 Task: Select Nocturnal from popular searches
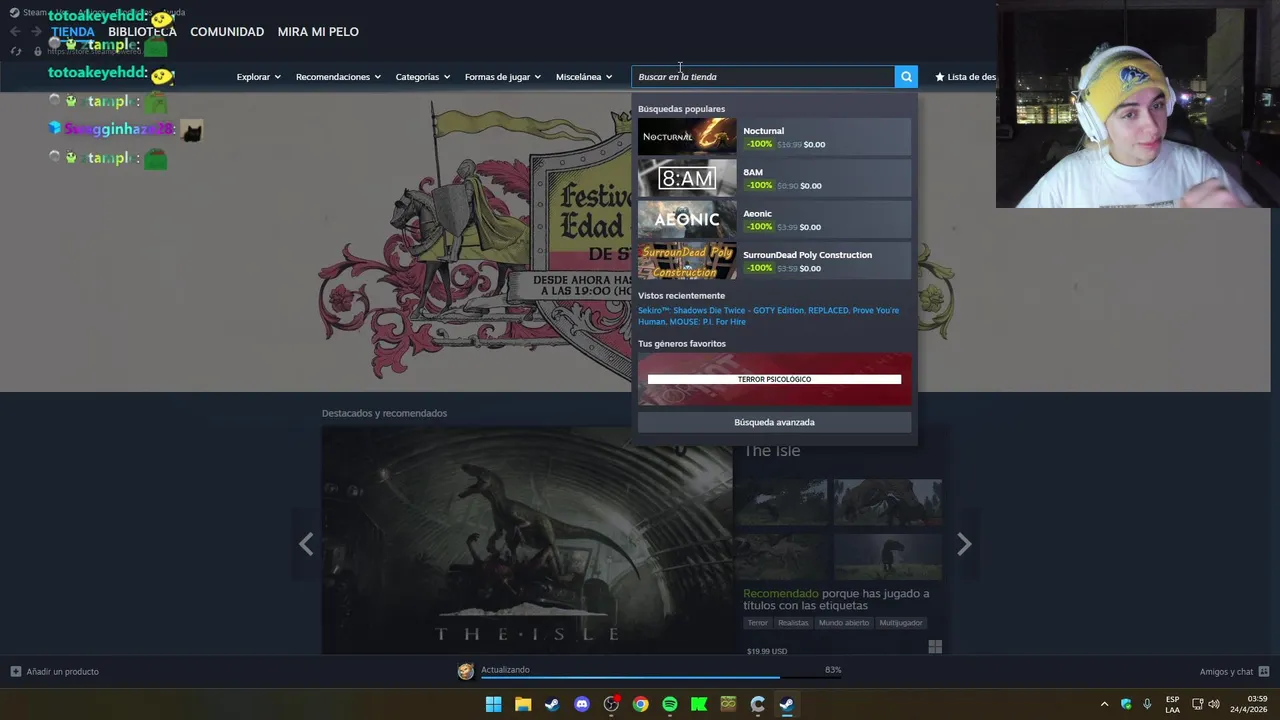click(774, 137)
